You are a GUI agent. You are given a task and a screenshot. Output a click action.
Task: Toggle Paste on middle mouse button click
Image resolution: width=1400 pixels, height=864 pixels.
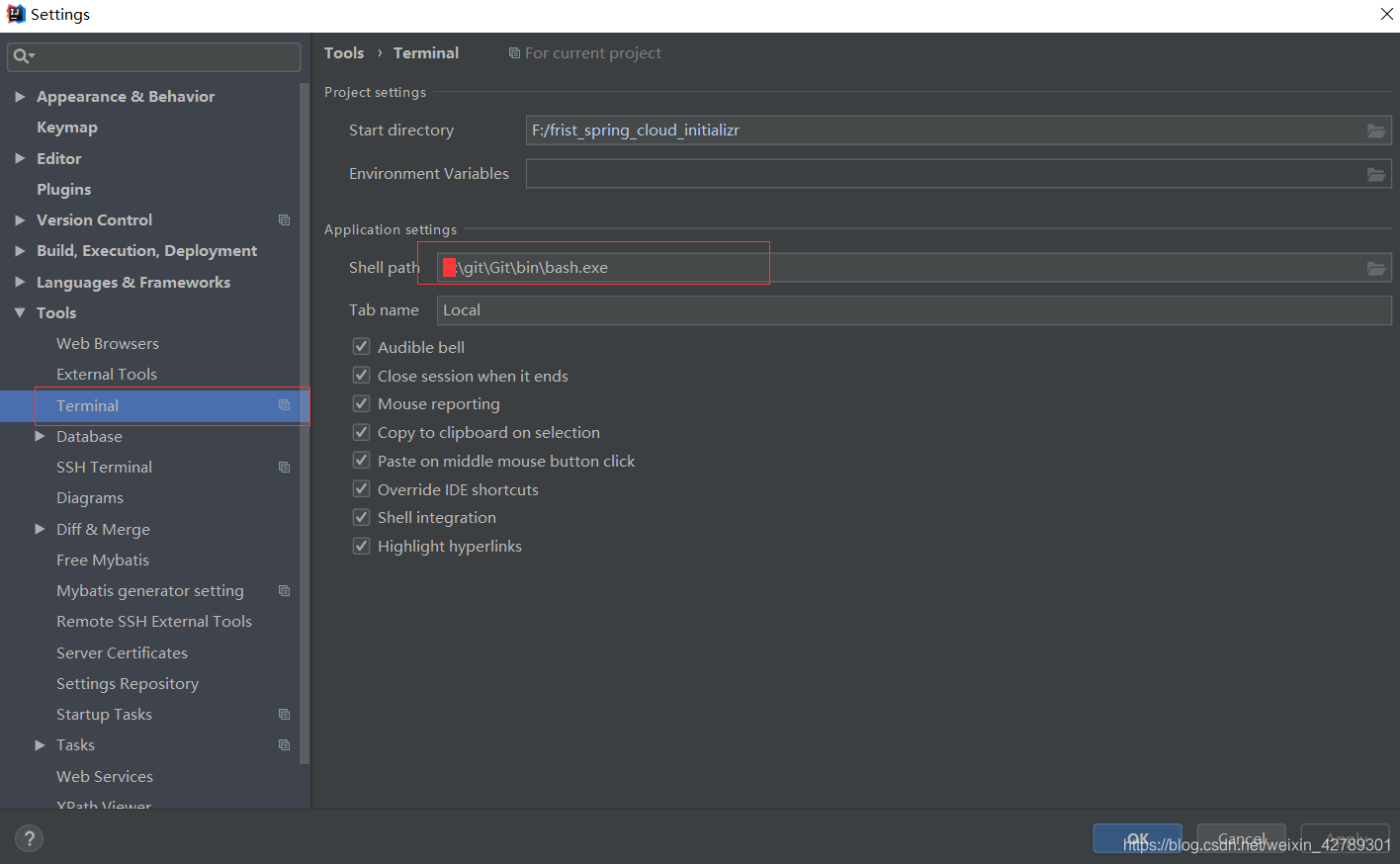(x=362, y=461)
